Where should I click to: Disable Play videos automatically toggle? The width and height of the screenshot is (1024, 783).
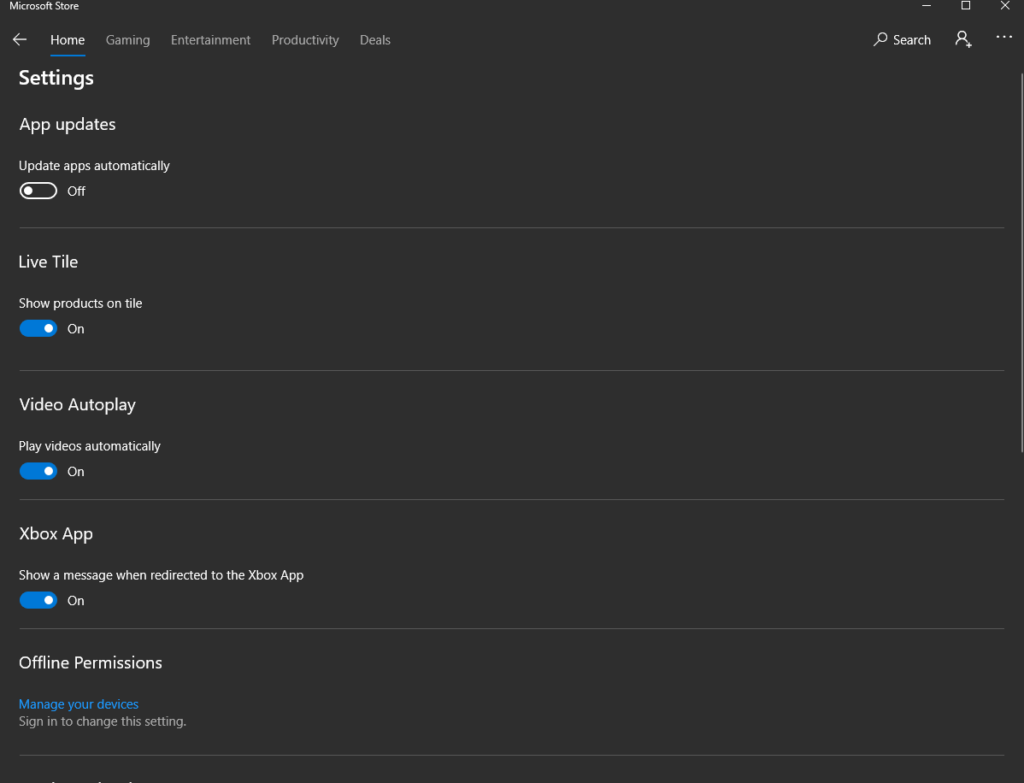point(38,471)
